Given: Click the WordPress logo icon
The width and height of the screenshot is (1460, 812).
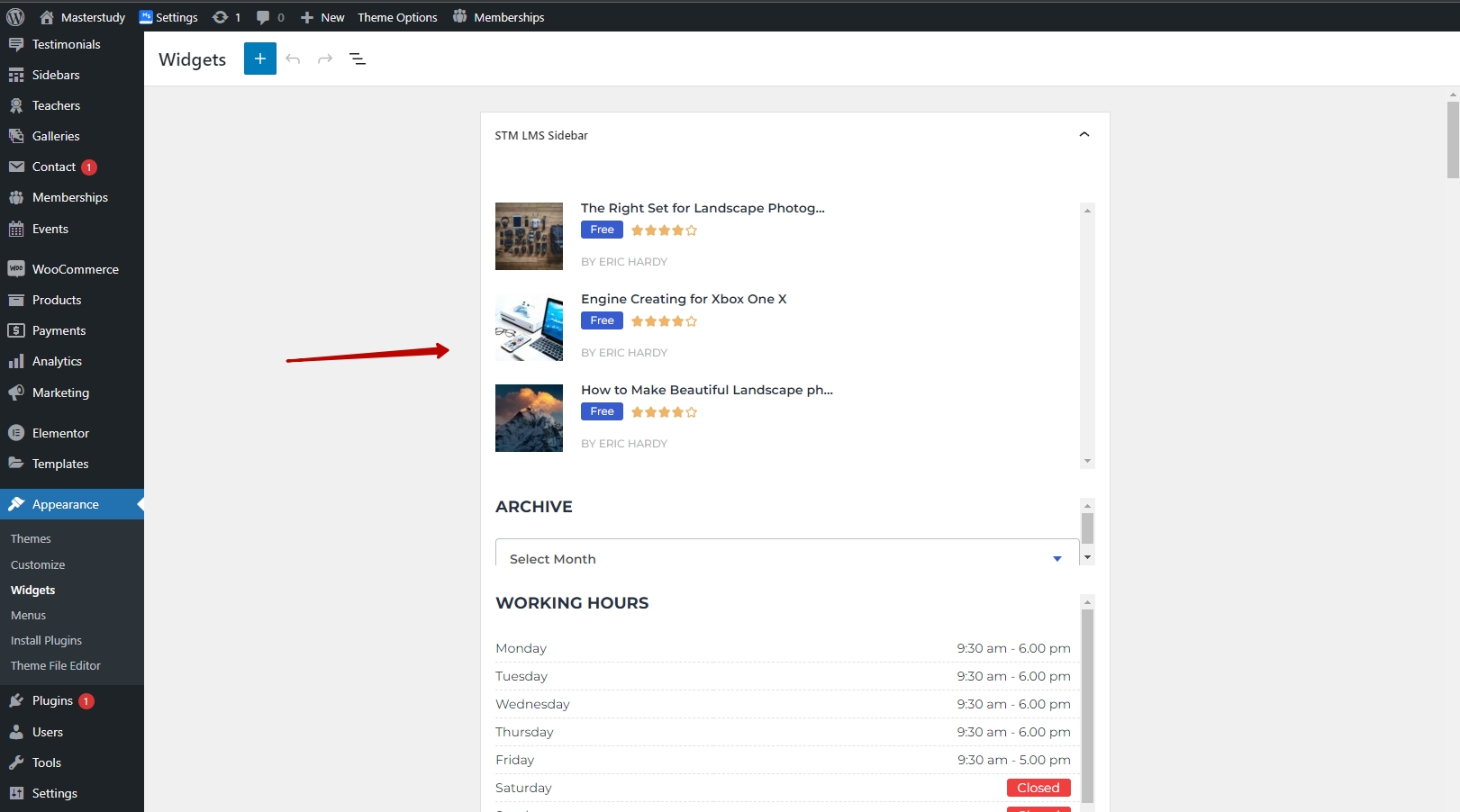Looking at the screenshot, I should (x=15, y=17).
